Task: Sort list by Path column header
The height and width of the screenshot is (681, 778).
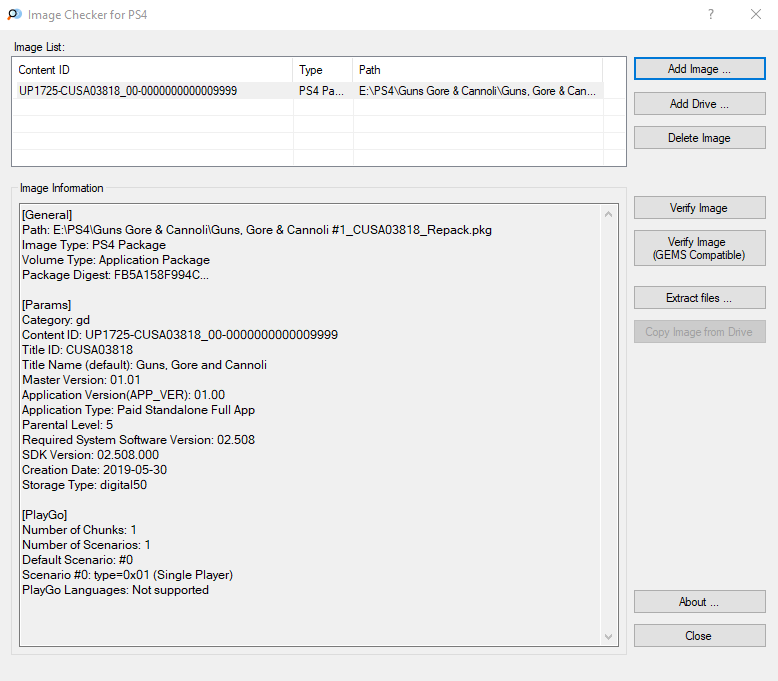Action: click(x=478, y=70)
